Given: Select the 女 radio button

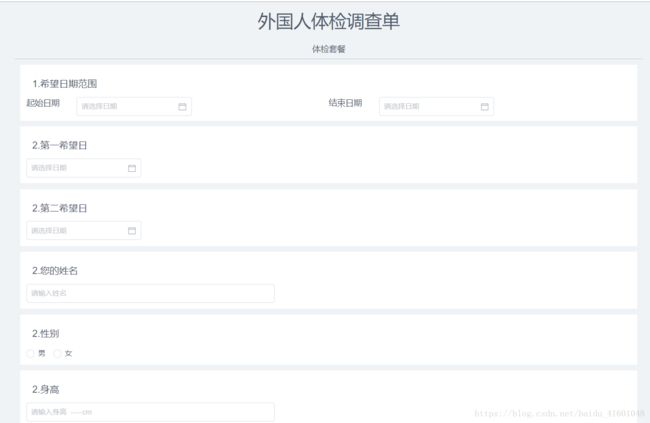Looking at the screenshot, I should click(x=57, y=353).
